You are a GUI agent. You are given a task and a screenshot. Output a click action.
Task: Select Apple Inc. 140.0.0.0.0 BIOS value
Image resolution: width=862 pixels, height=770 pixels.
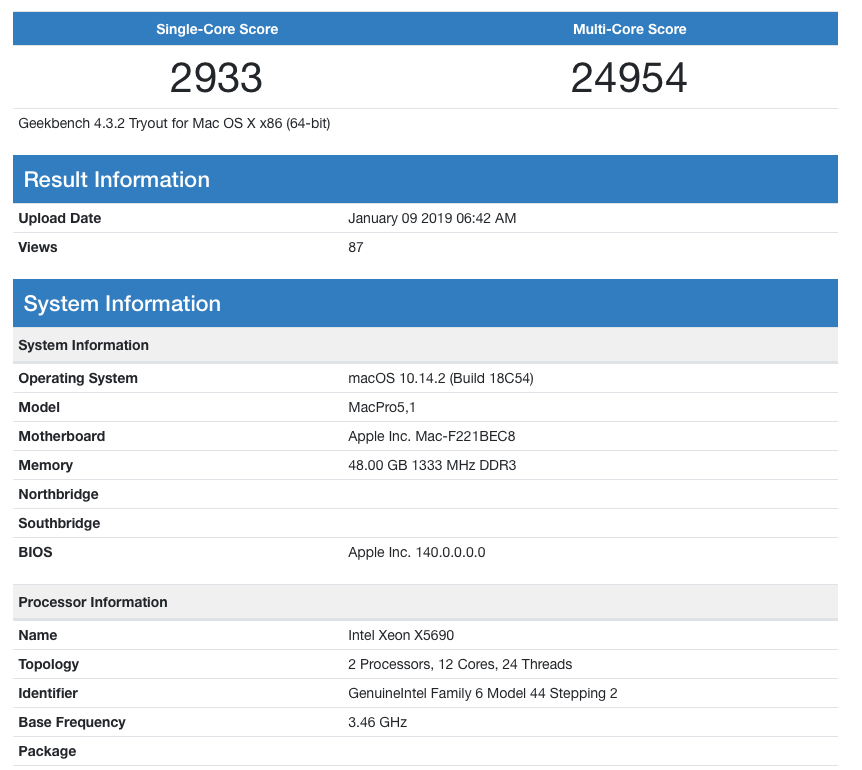pyautogui.click(x=417, y=552)
